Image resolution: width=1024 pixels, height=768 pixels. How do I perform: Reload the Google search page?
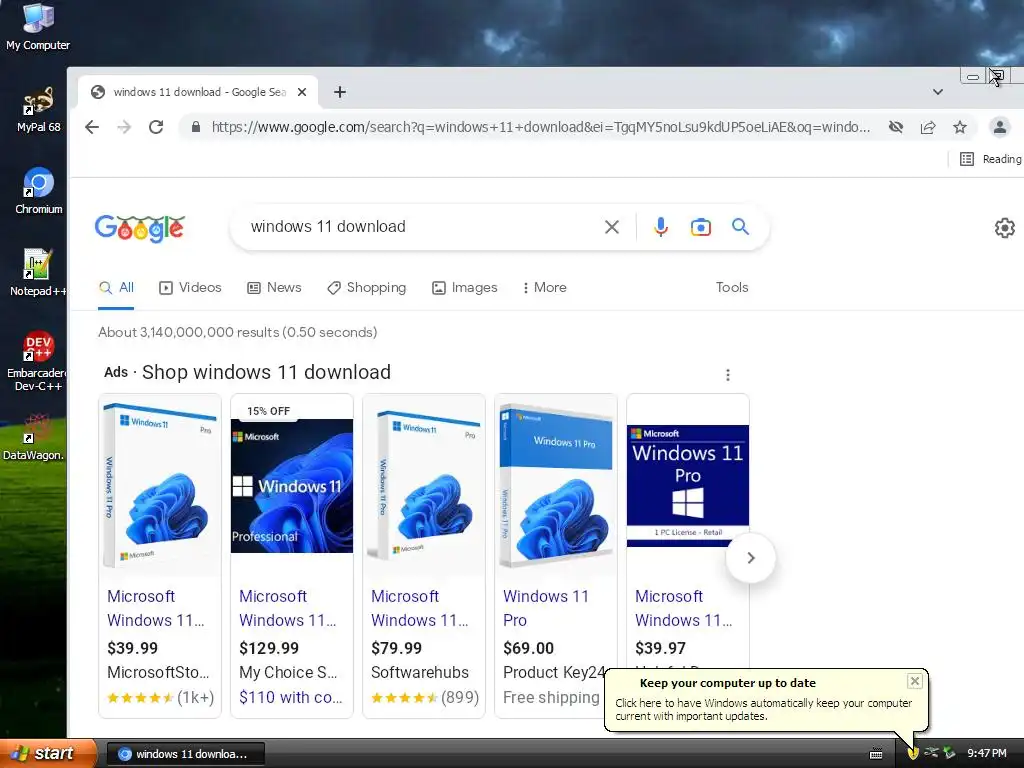point(156,127)
